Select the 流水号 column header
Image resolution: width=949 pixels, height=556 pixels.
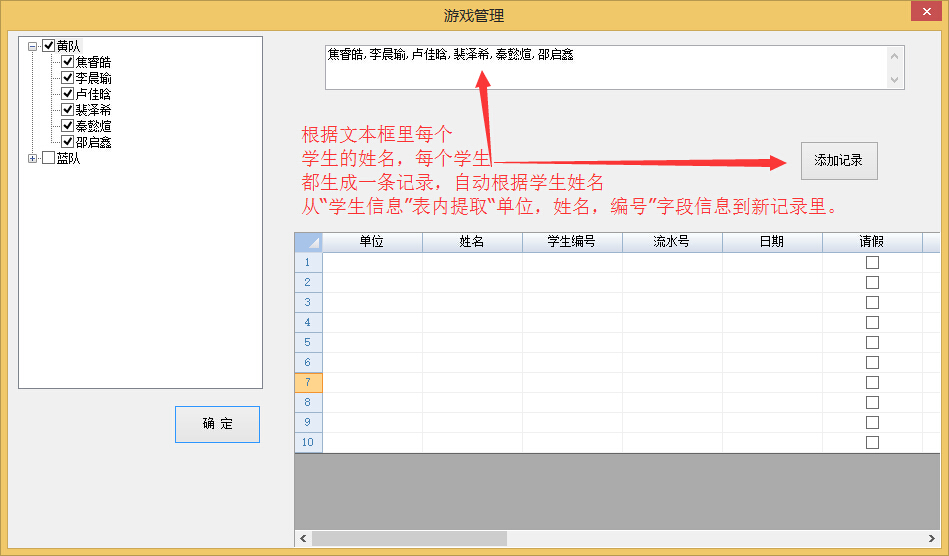pos(672,242)
